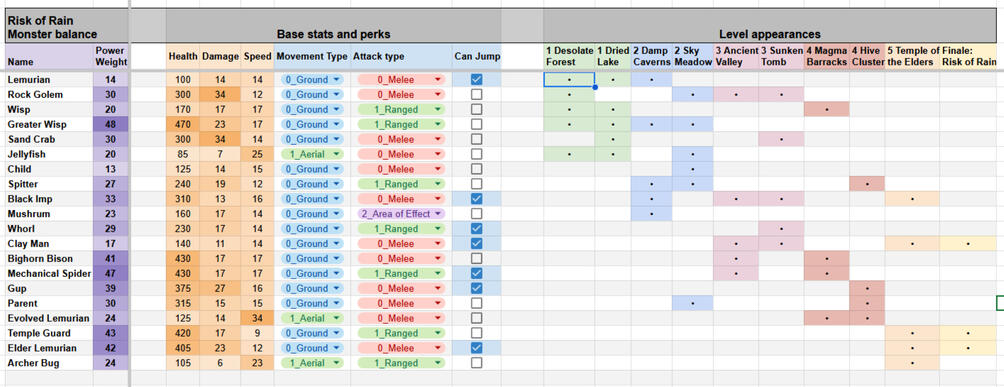This screenshot has width=1004, height=387.
Task: Click the Level appearances section header
Action: [770, 35]
